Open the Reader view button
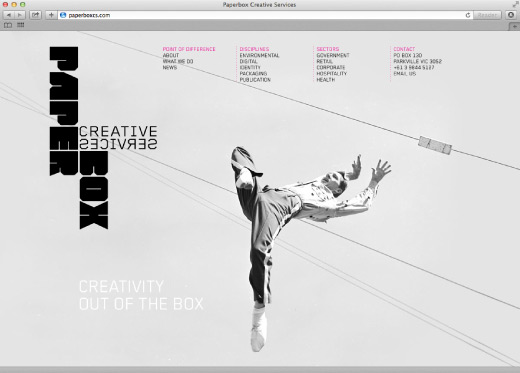Image resolution: width=520 pixels, height=373 pixels. click(x=487, y=15)
